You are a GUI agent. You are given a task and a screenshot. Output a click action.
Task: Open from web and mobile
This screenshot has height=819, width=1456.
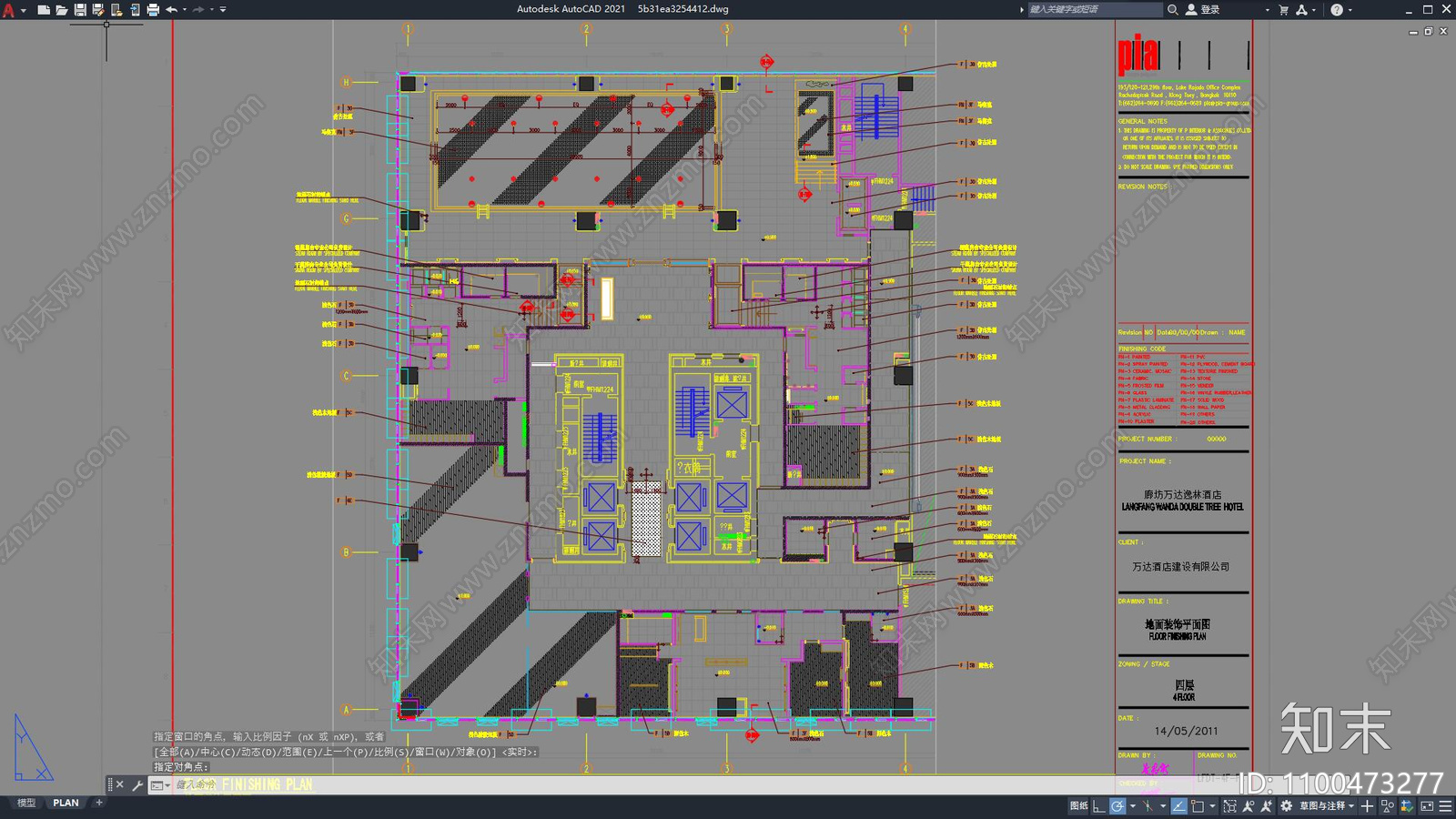click(x=116, y=10)
